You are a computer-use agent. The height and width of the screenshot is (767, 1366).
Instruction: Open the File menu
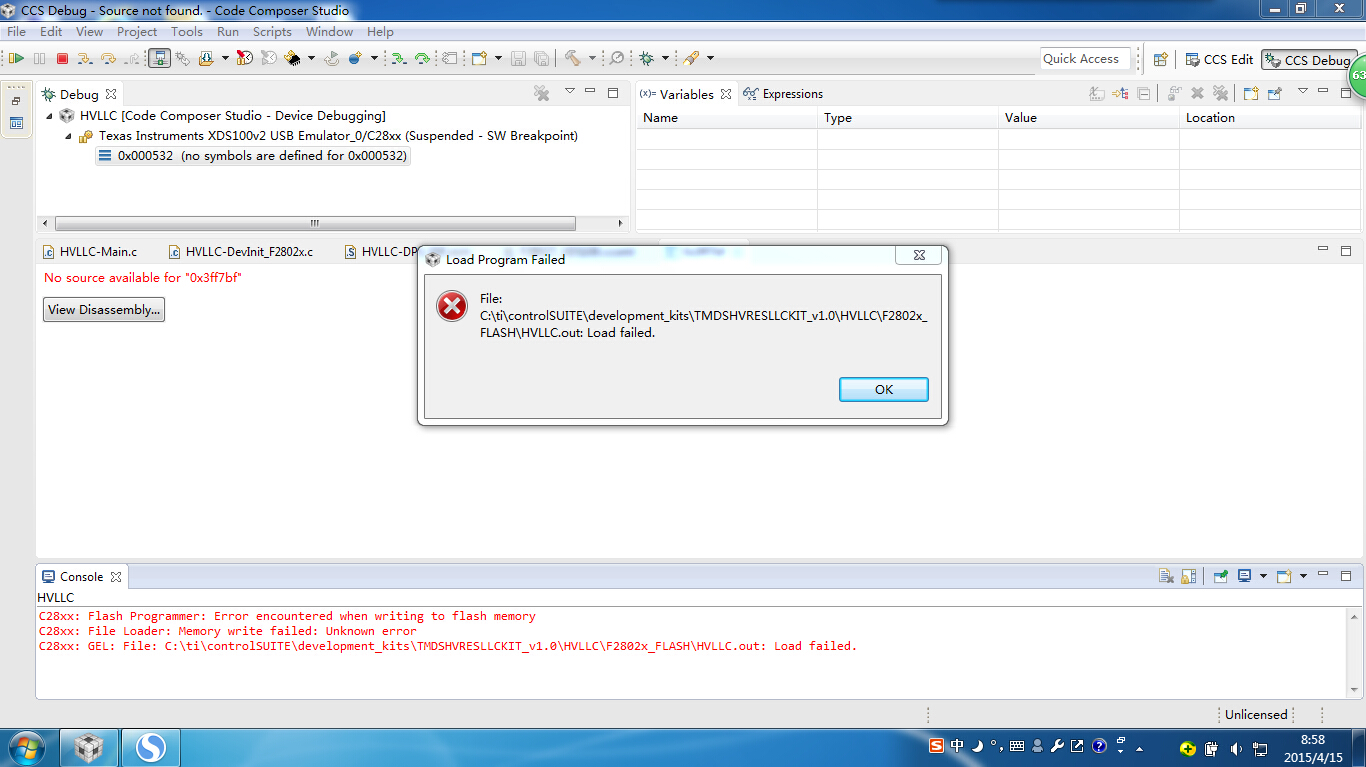[x=16, y=32]
